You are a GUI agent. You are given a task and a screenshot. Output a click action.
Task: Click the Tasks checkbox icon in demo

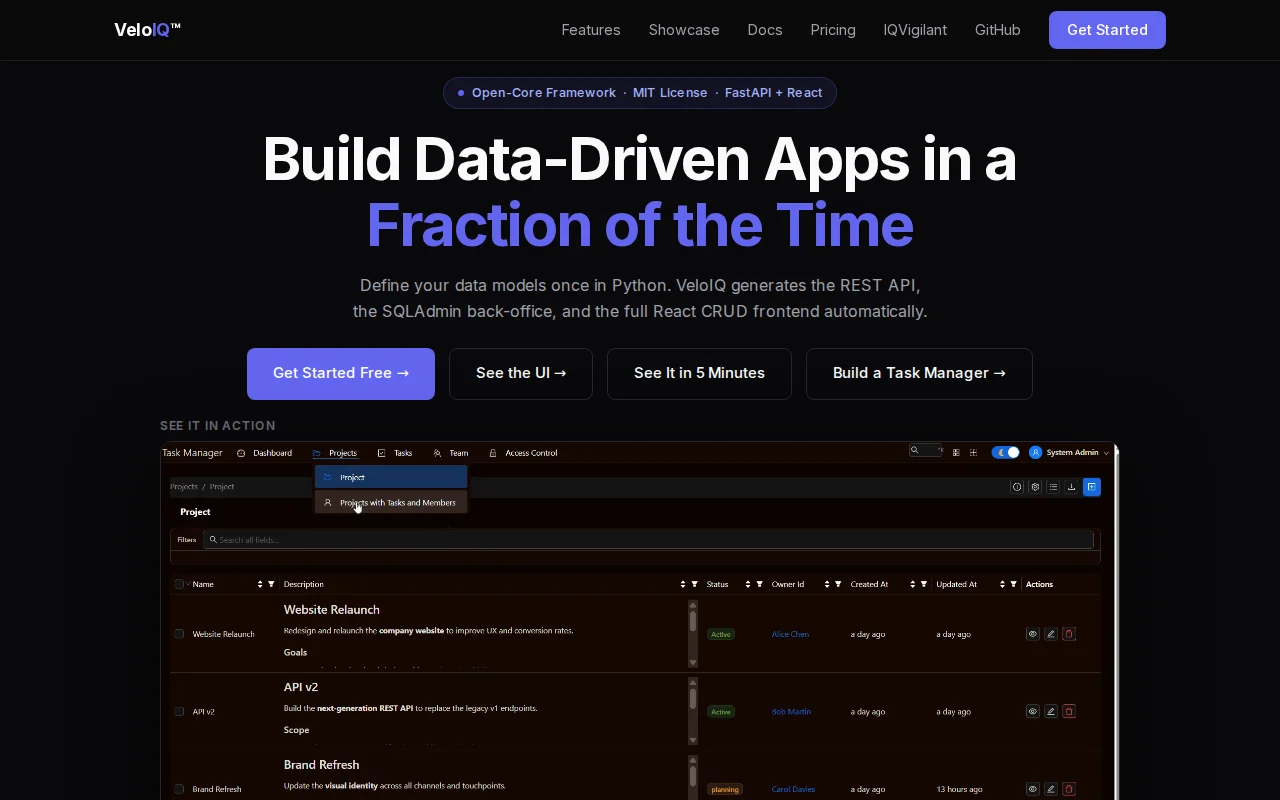382,453
